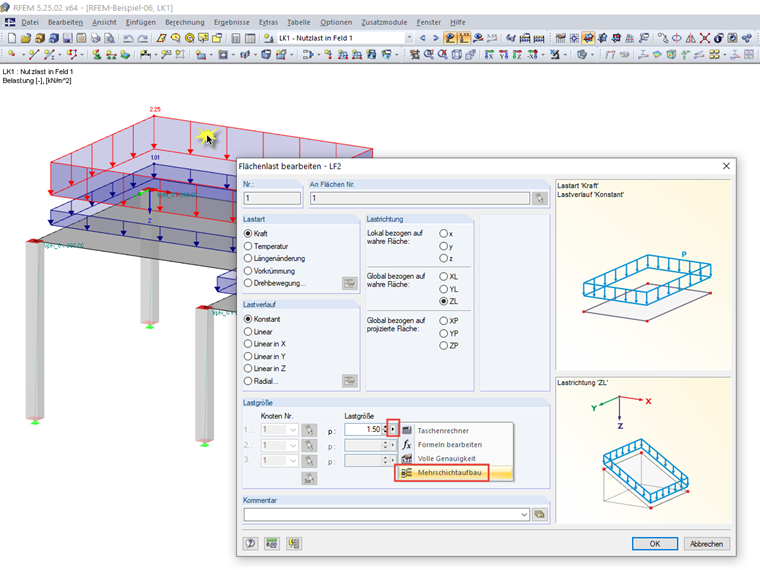Click the Radial edit parameters icon
This screenshot has width=760, height=570.
[349, 381]
